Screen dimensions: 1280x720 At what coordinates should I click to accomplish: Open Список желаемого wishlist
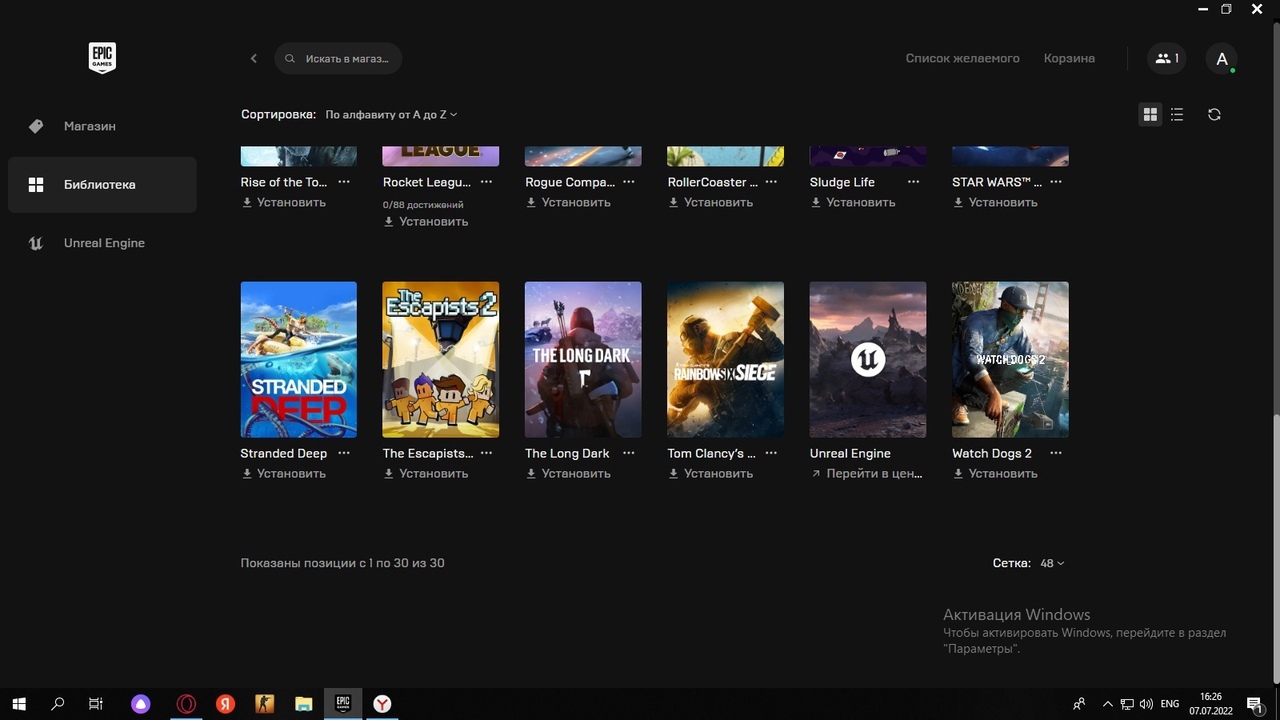[x=962, y=58]
